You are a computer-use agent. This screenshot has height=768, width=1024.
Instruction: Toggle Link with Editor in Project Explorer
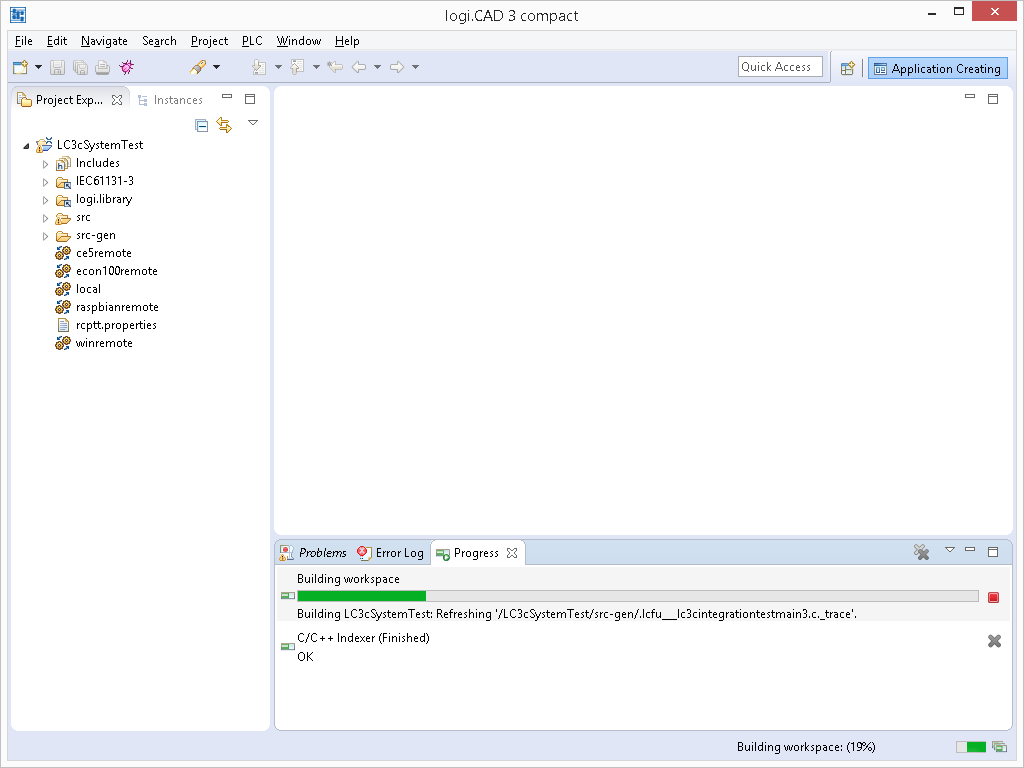pyautogui.click(x=224, y=125)
